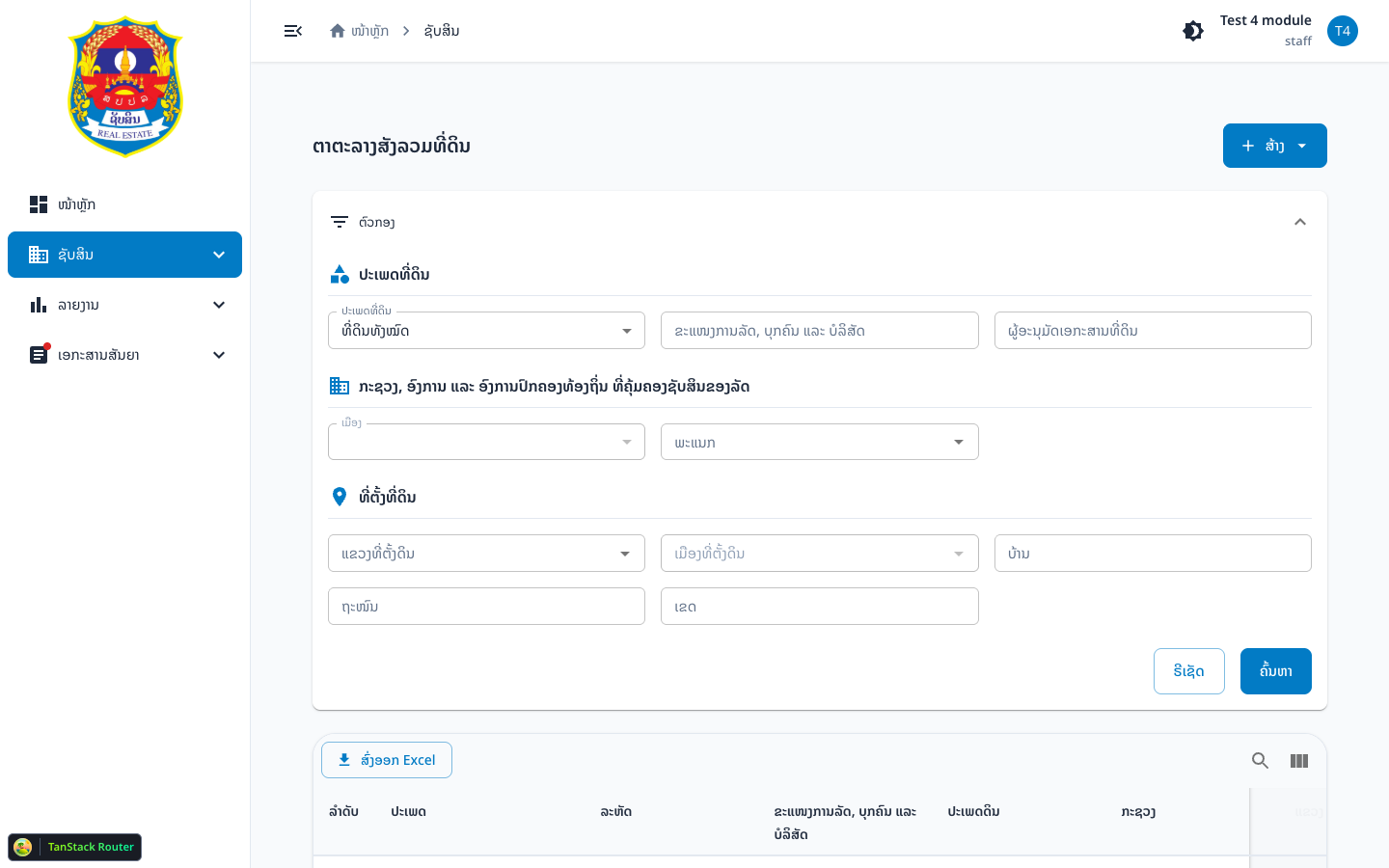Click the building icon in ministry section heading

pyautogui.click(x=340, y=386)
